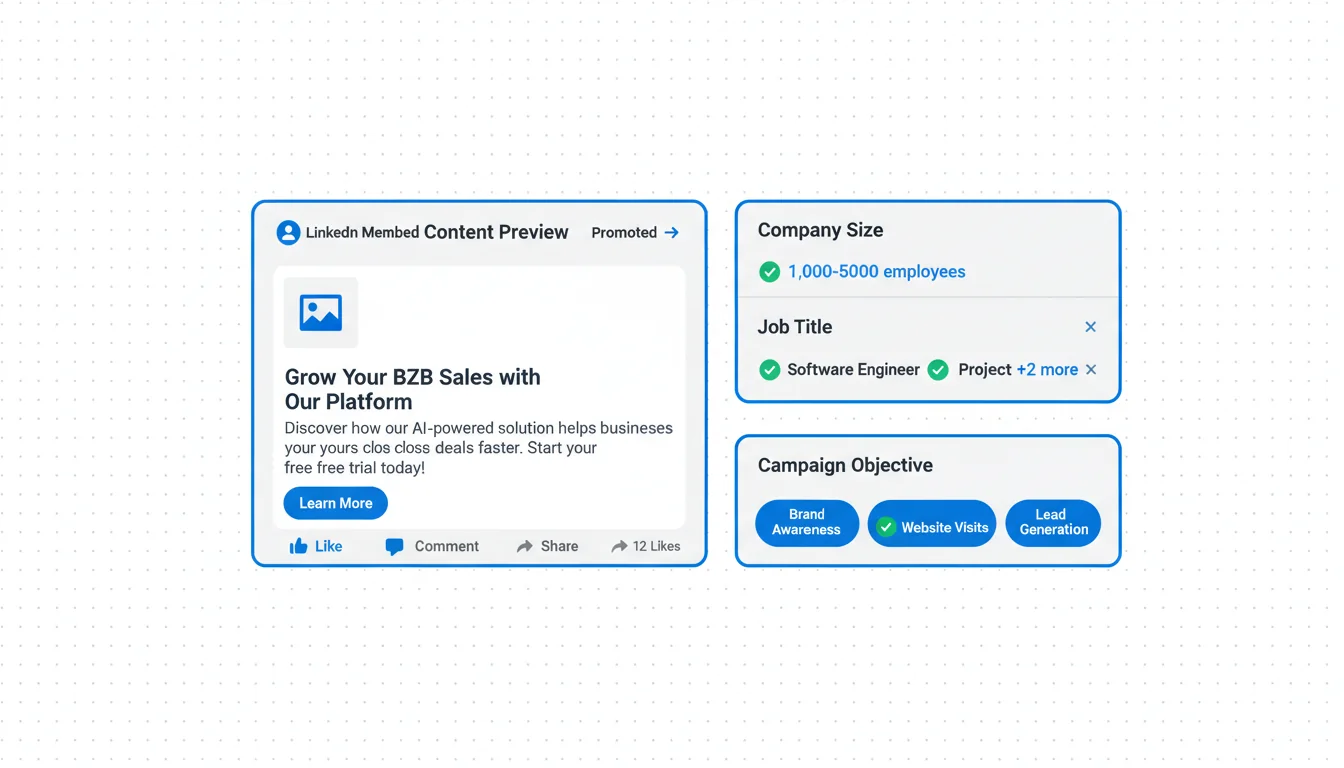Toggle the Project job title checkmark

(938, 370)
